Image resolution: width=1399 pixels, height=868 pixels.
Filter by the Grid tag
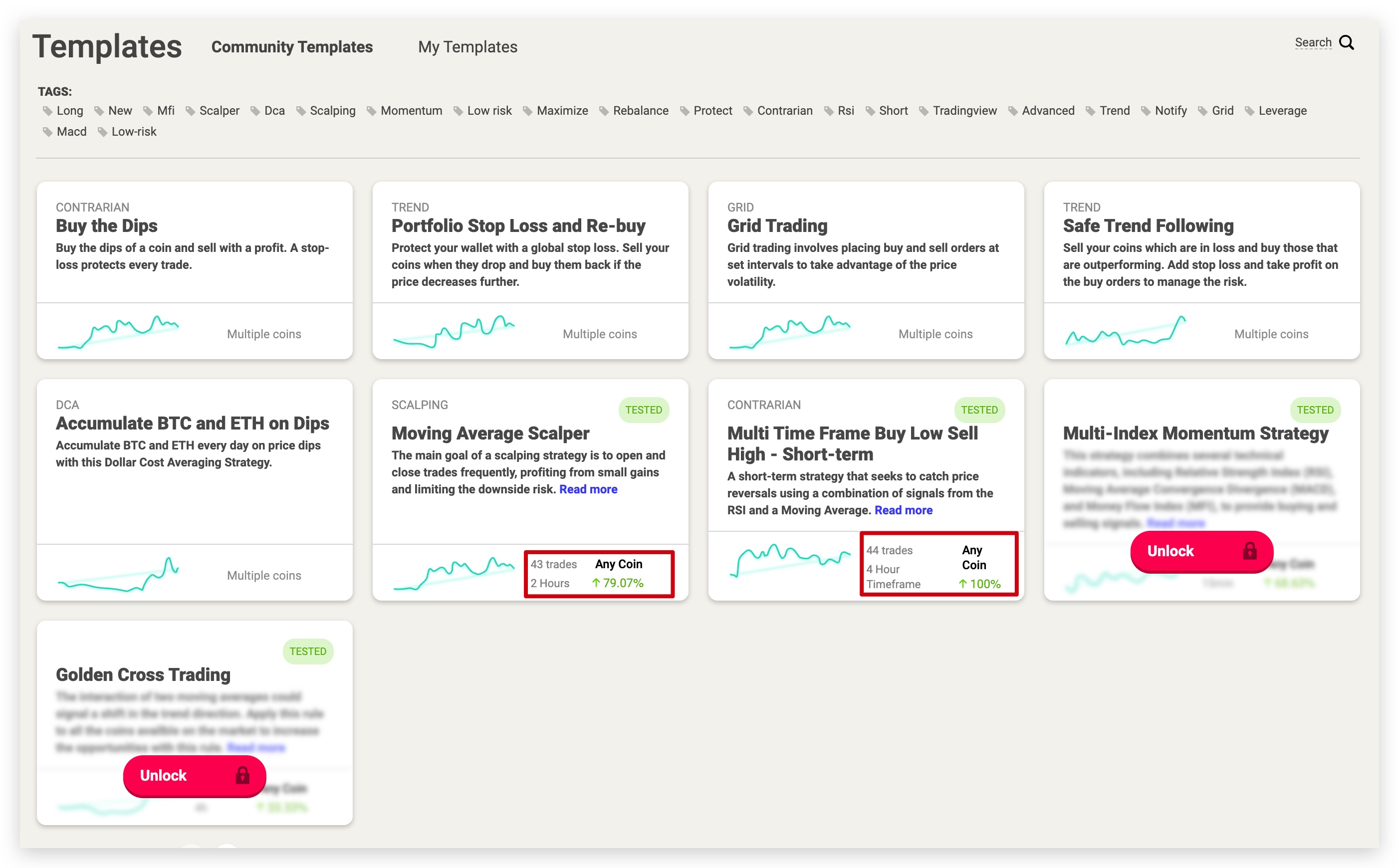coord(1215,110)
